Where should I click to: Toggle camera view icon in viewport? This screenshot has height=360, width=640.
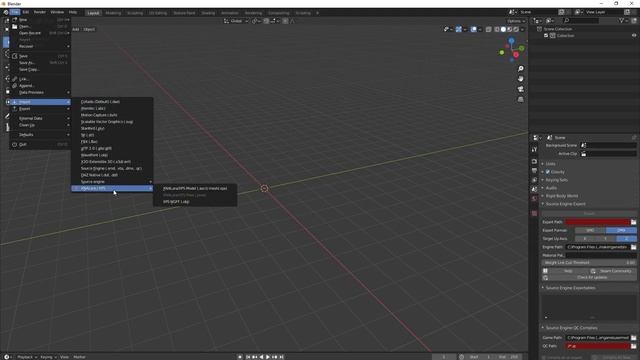click(x=520, y=89)
